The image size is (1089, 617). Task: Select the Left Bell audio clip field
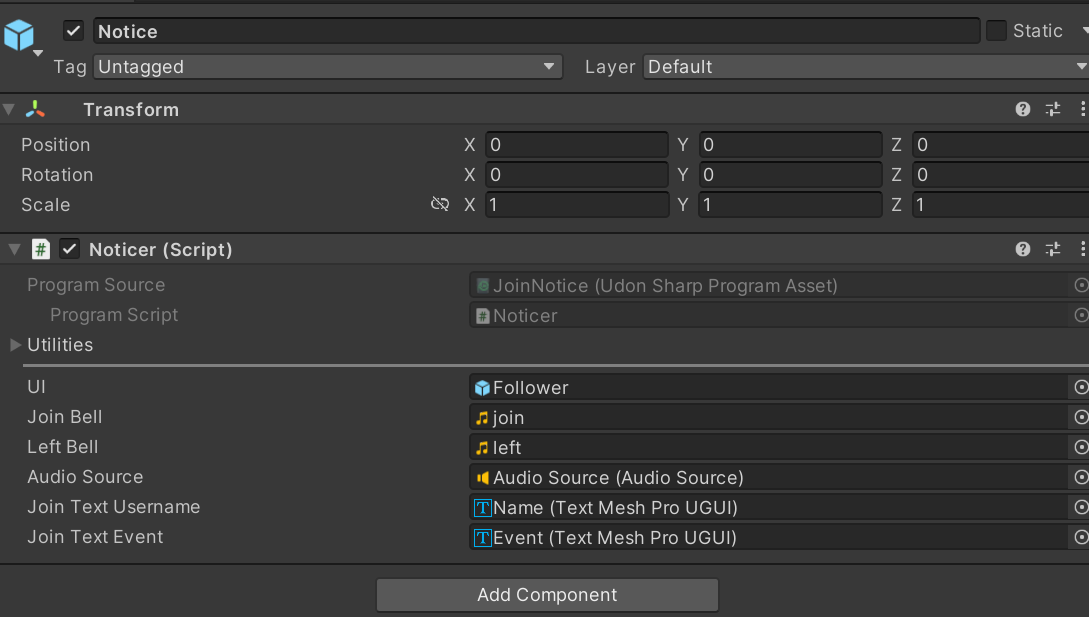[x=768, y=448]
